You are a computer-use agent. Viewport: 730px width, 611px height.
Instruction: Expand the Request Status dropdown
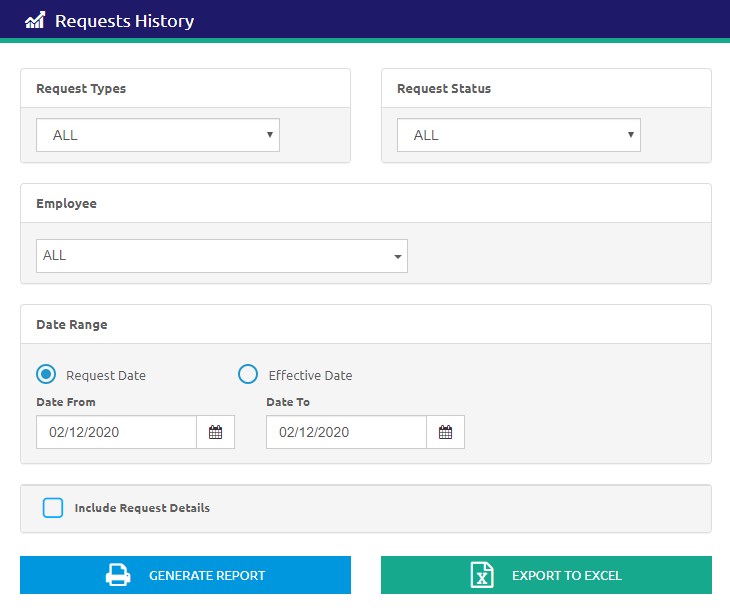coord(518,135)
